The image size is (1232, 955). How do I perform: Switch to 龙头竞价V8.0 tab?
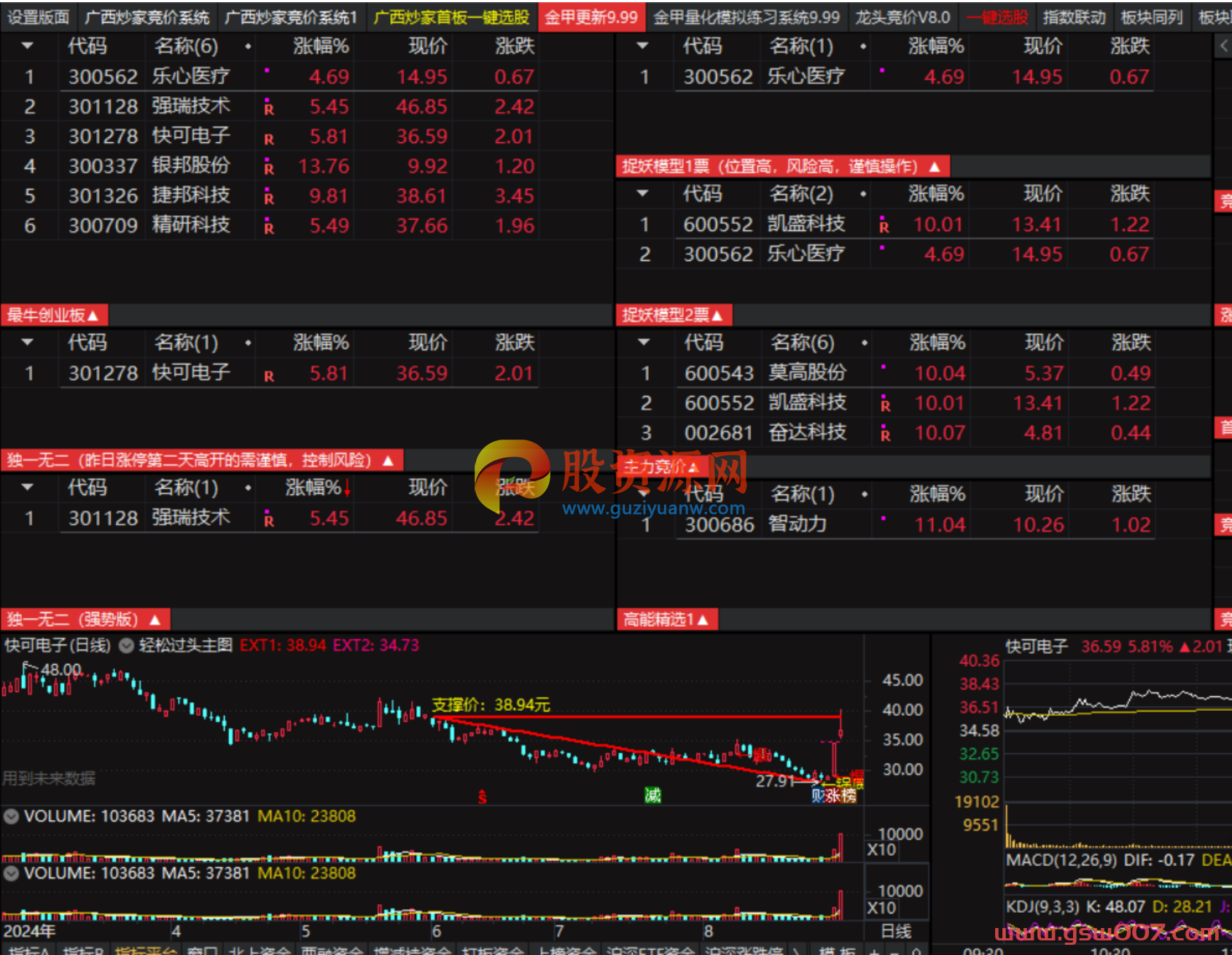(x=903, y=16)
